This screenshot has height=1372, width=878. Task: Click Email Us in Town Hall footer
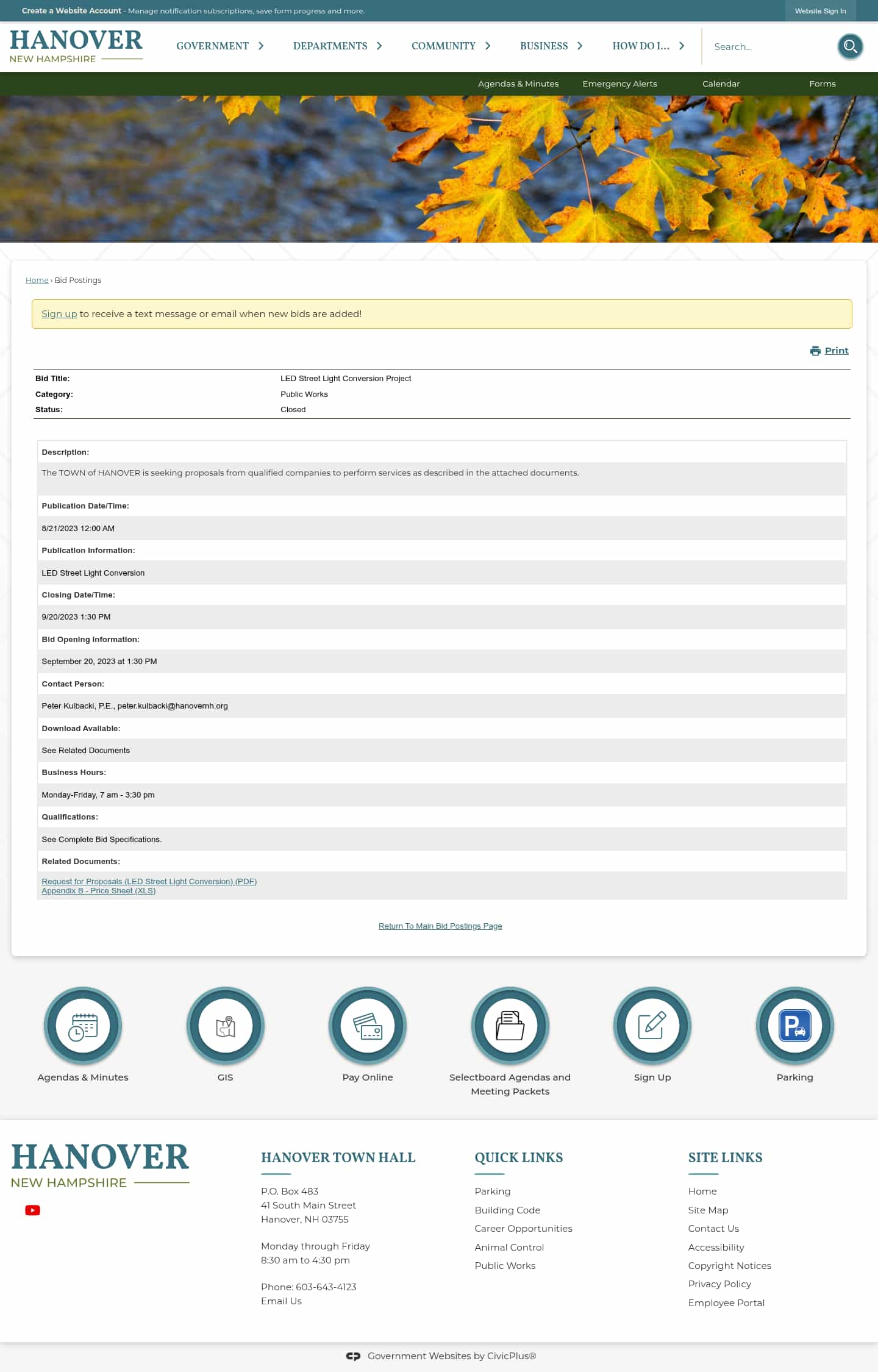coord(281,1301)
